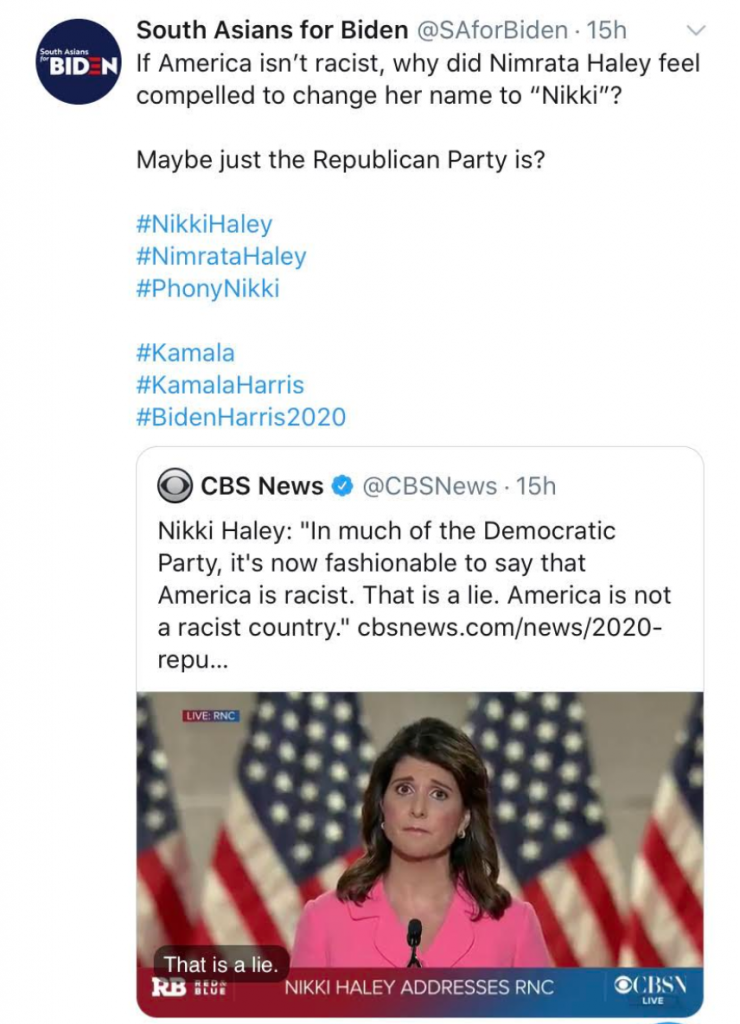Open the #BidenHarris2020 hashtag
This screenshot has width=740, height=1024.
pos(241,417)
